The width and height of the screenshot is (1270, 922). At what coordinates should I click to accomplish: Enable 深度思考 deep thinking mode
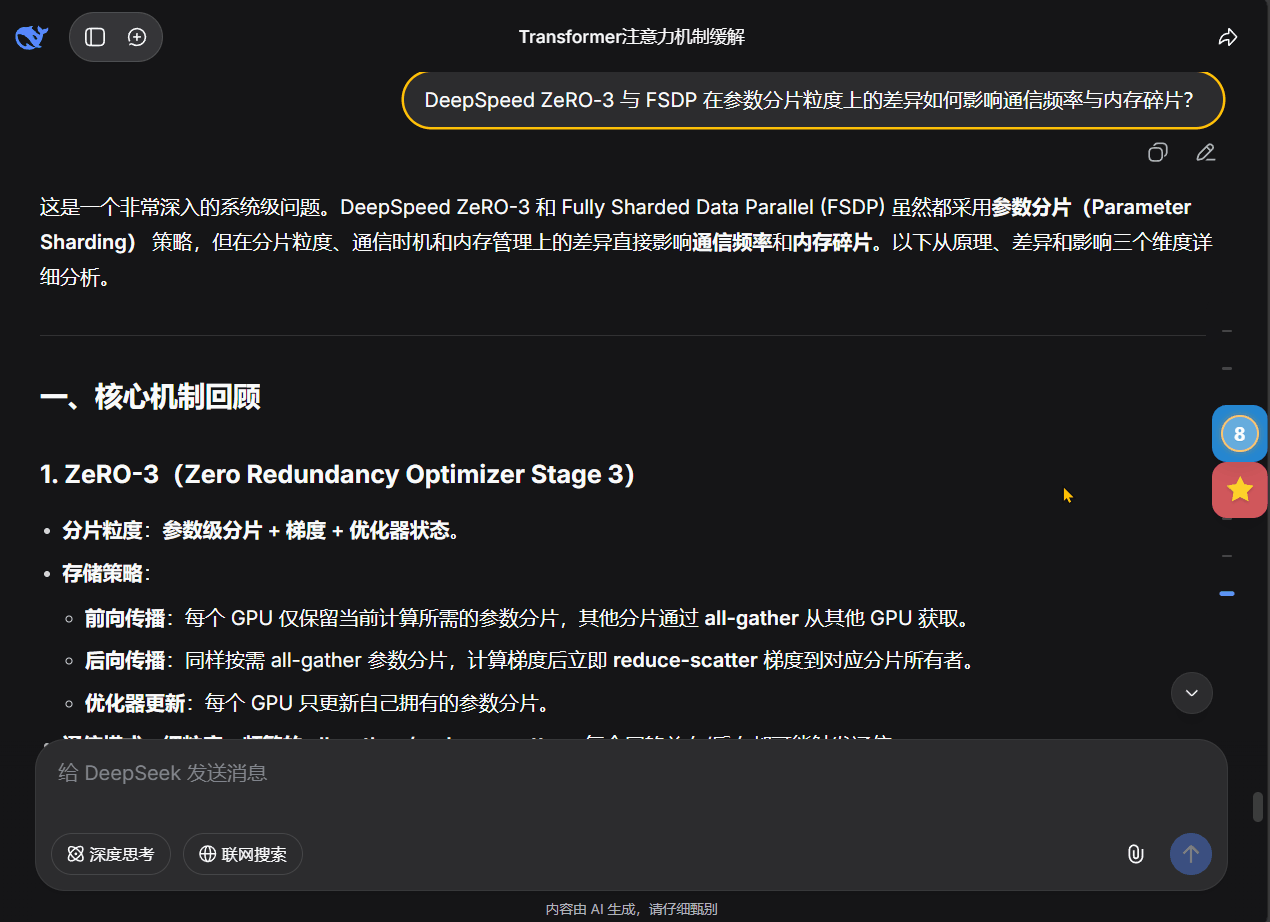coord(111,854)
